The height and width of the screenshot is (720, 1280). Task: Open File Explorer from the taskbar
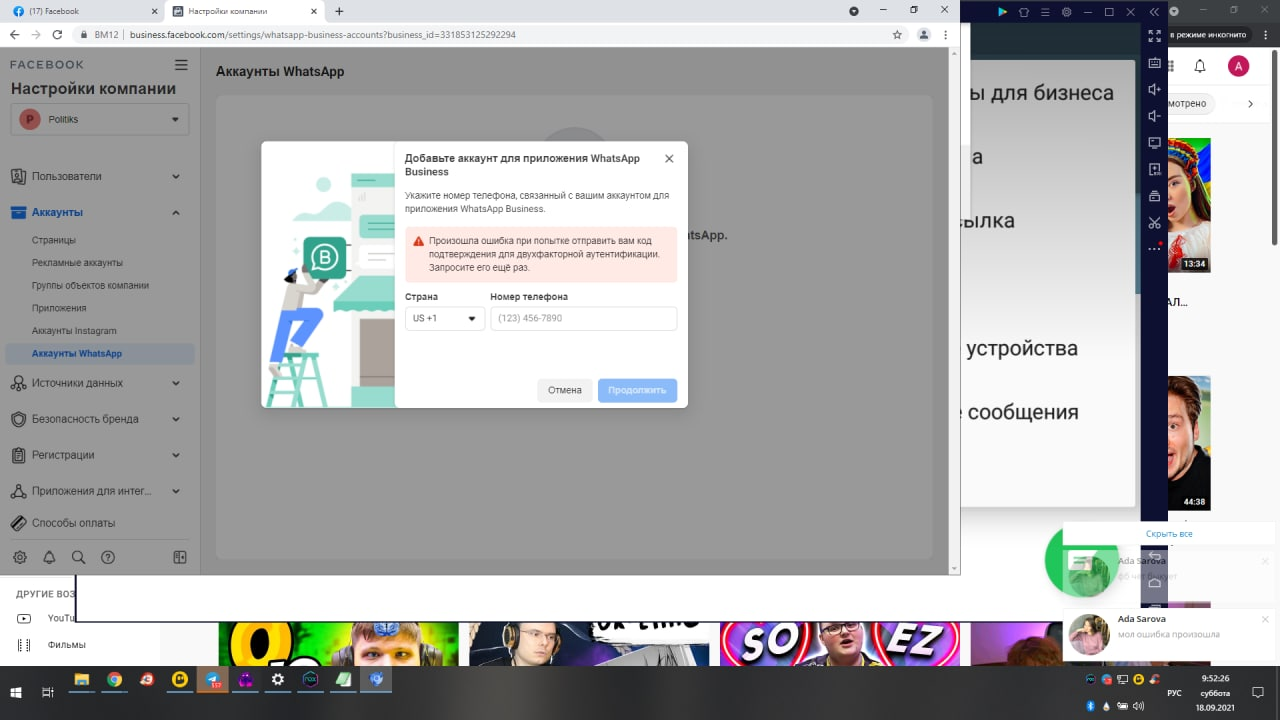(82, 680)
